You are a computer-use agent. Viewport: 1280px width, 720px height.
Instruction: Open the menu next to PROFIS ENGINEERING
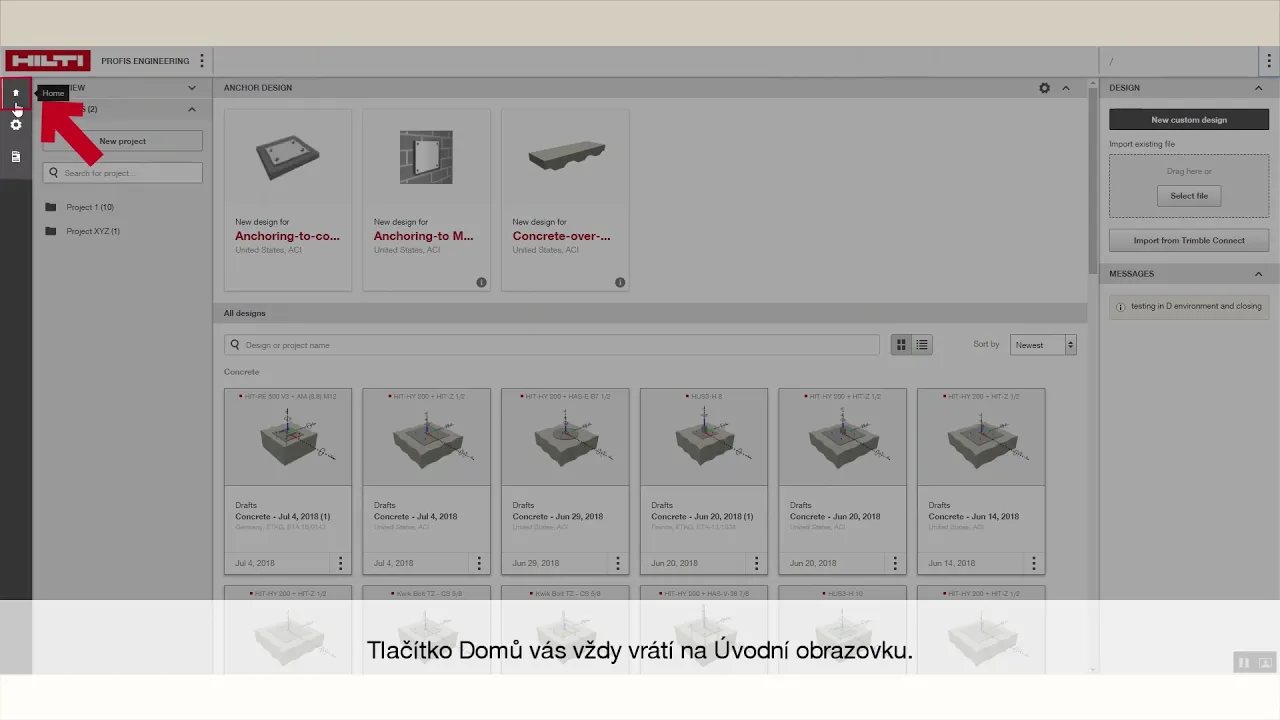202,61
